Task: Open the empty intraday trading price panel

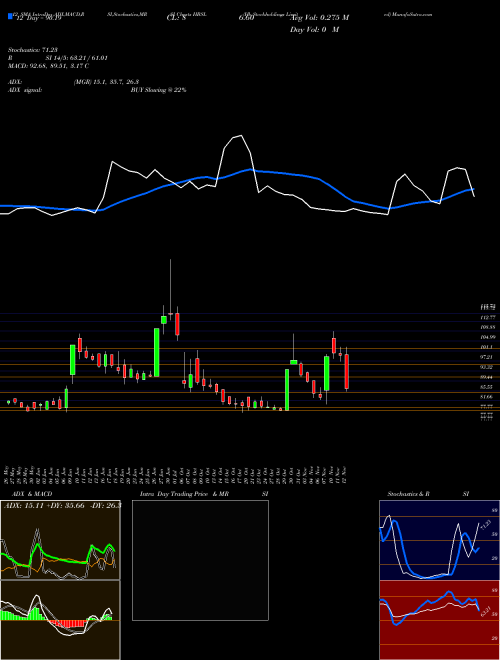Action: [x=200, y=560]
